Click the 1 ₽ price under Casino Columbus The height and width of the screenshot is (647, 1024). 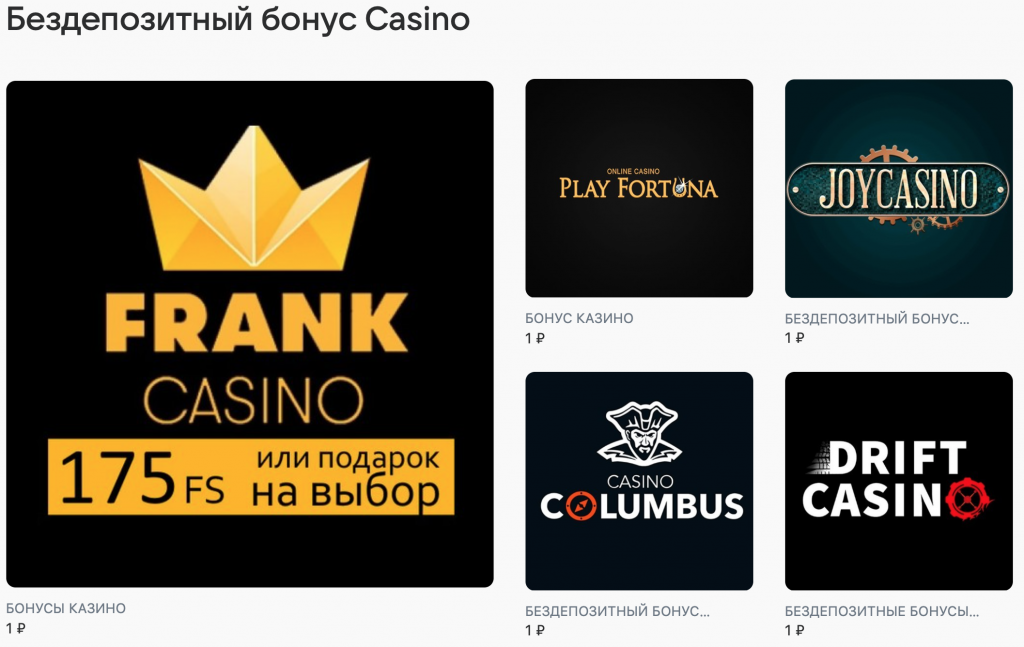tap(535, 630)
